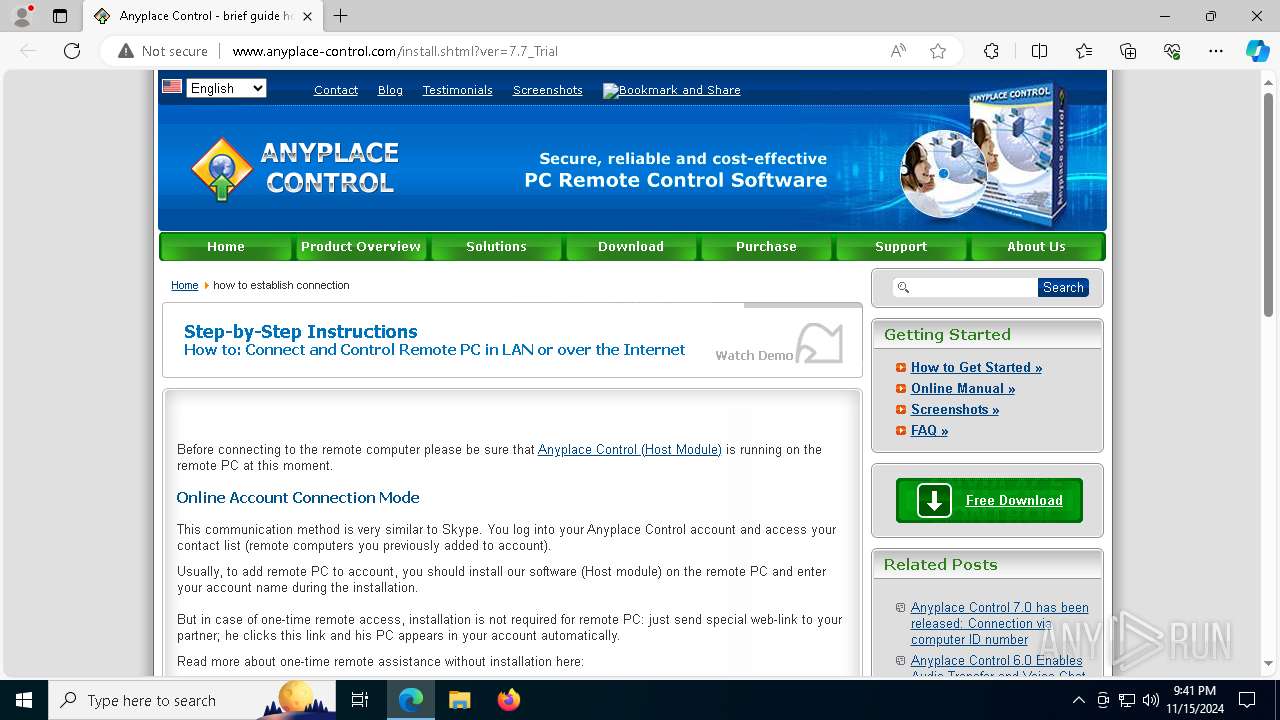The width and height of the screenshot is (1280, 720).
Task: Open Windows Start menu
Action: pyautogui.click(x=24, y=700)
